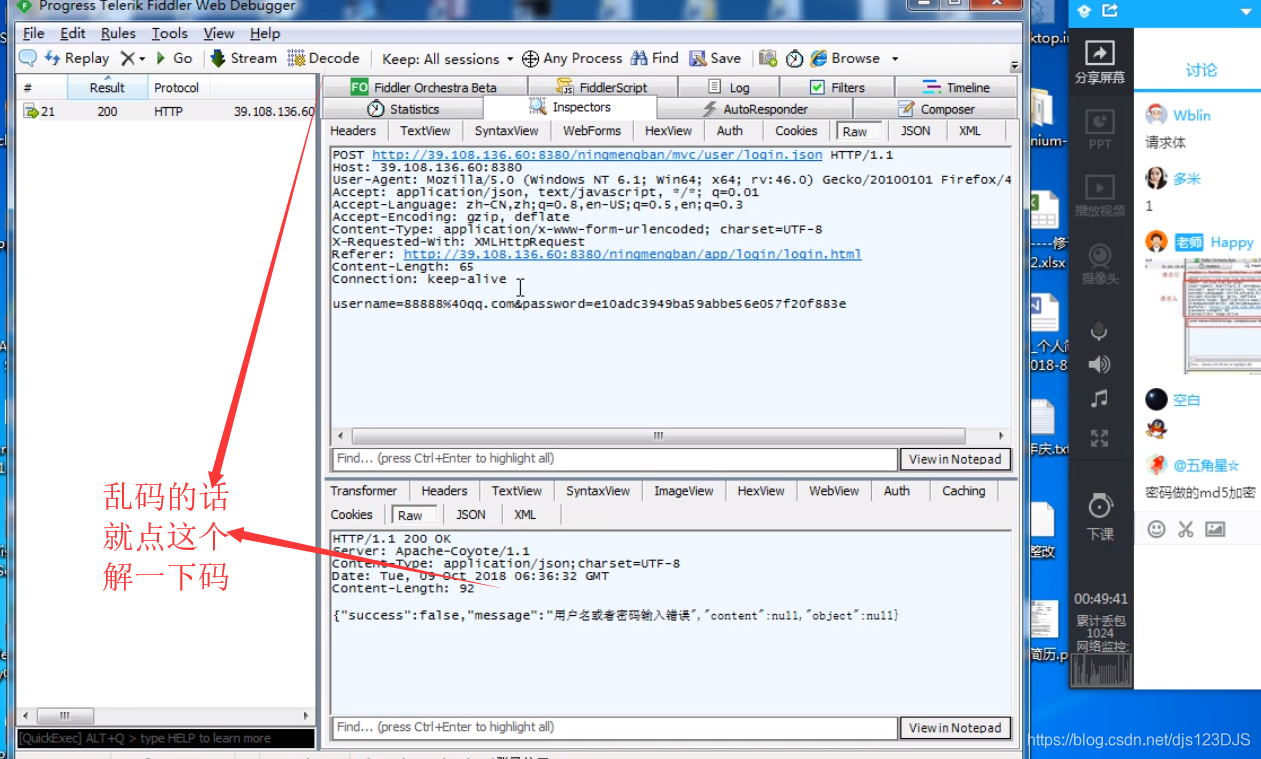Viewport: 1261px width, 759px height.
Task: Open the Statistics tab
Action: (403, 109)
